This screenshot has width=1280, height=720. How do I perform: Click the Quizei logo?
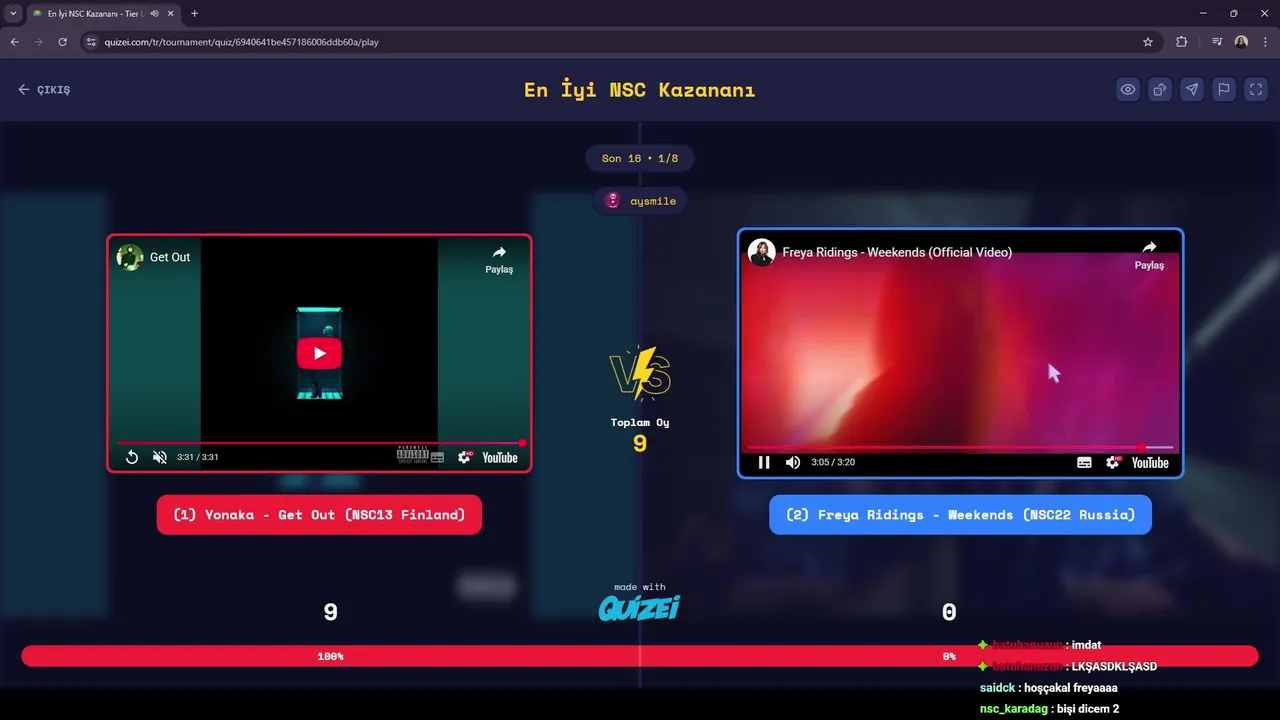tap(639, 607)
